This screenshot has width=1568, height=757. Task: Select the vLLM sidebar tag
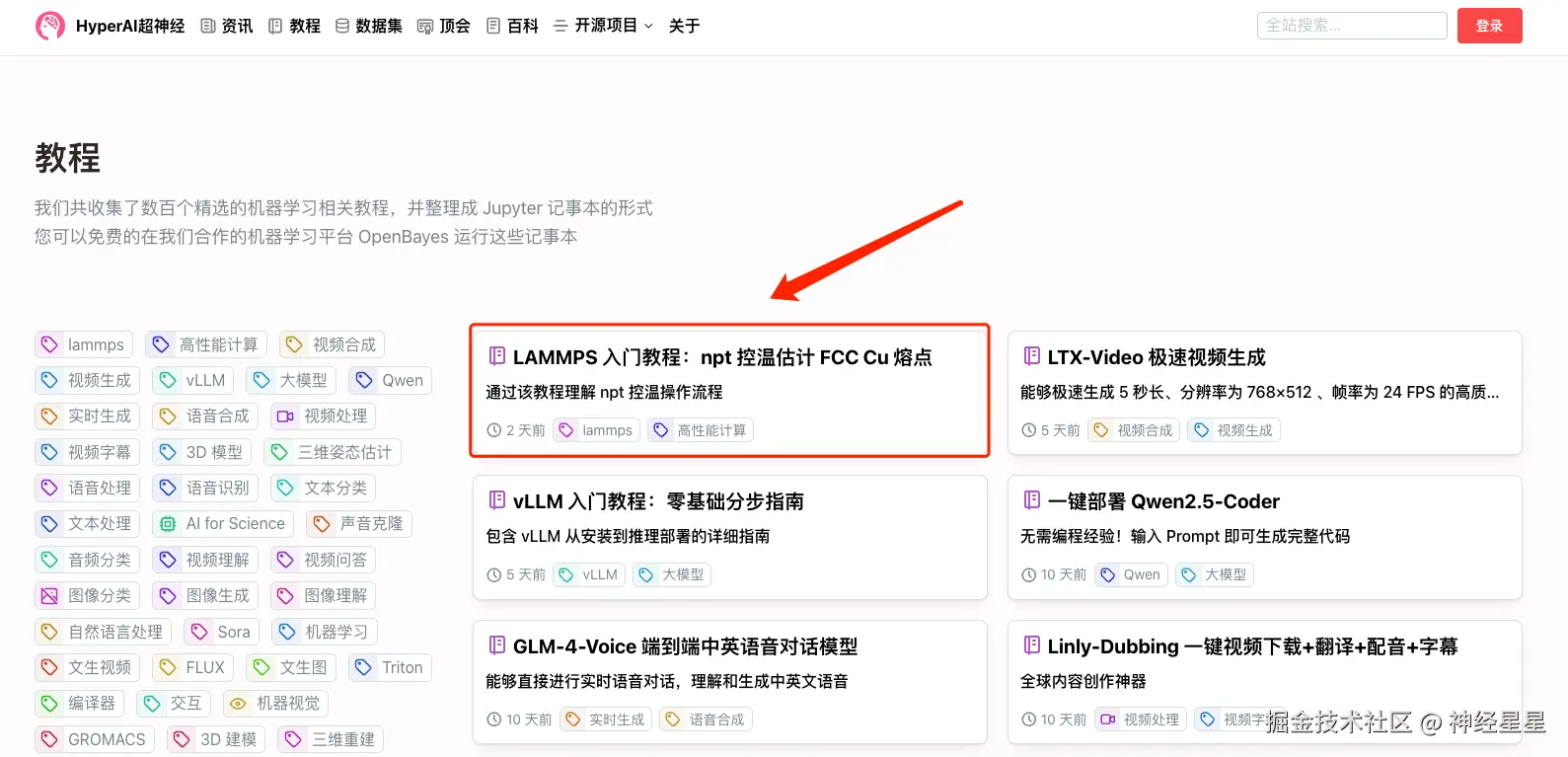193,380
